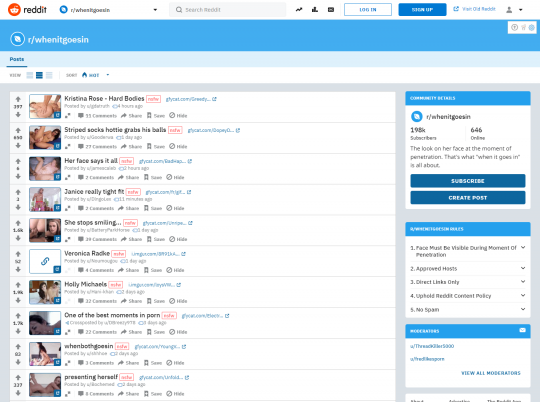The width and height of the screenshot is (540, 402).
Task: Open the post title 'Veronica Radke'
Action: click(87, 253)
